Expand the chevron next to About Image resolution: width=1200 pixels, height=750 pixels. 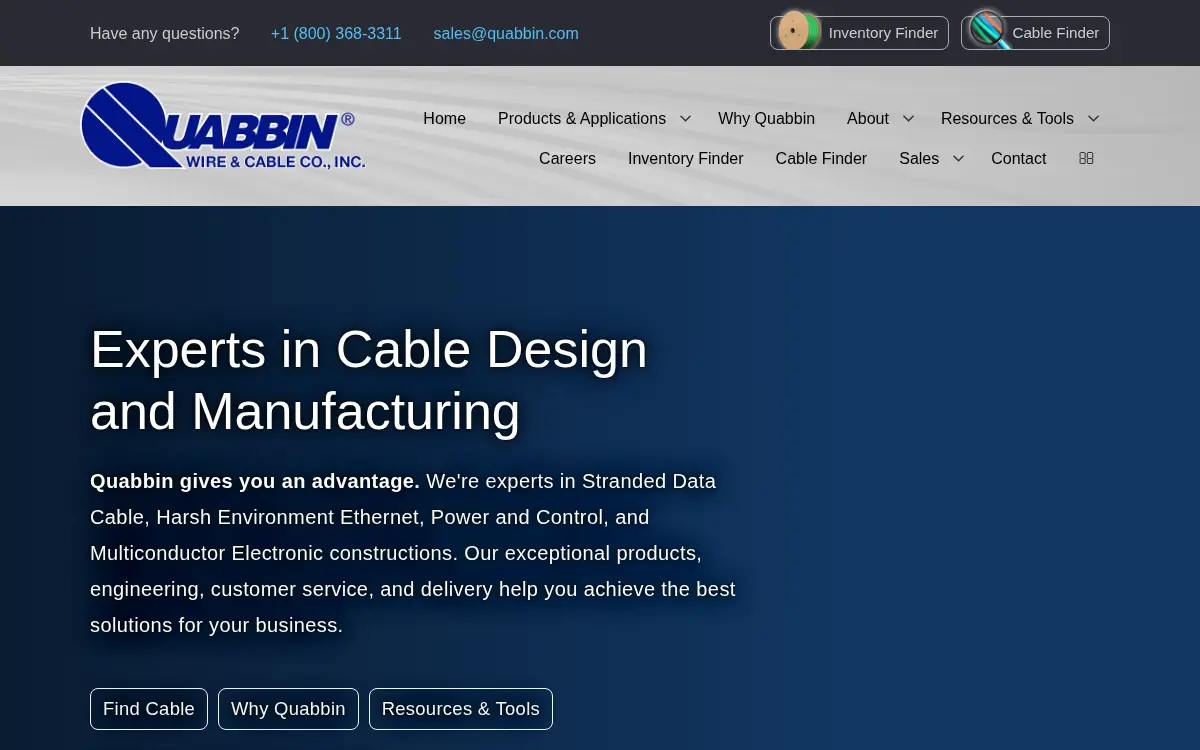point(908,118)
